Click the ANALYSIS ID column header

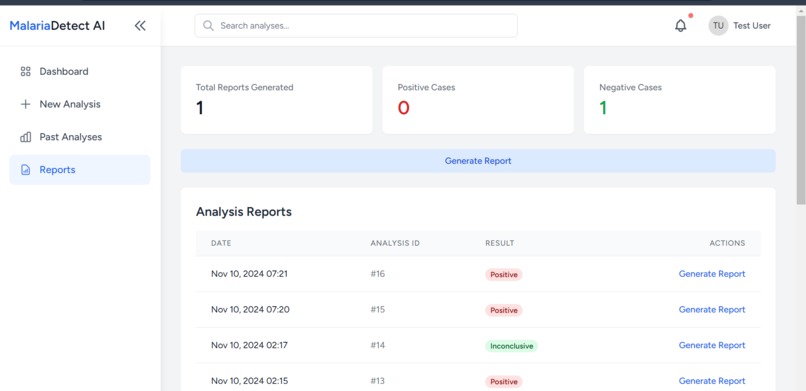point(395,243)
